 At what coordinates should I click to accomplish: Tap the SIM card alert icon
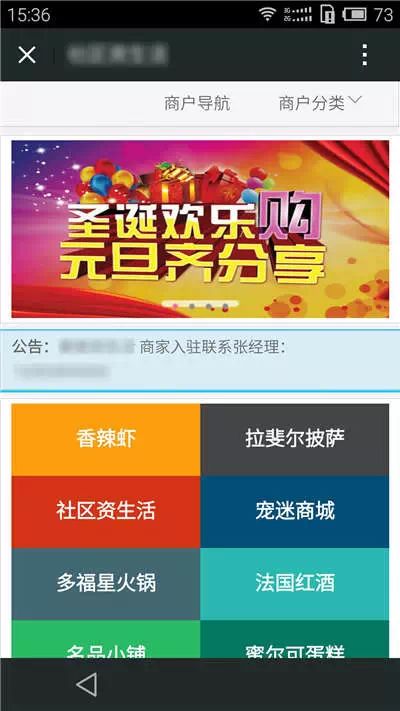[x=327, y=15]
